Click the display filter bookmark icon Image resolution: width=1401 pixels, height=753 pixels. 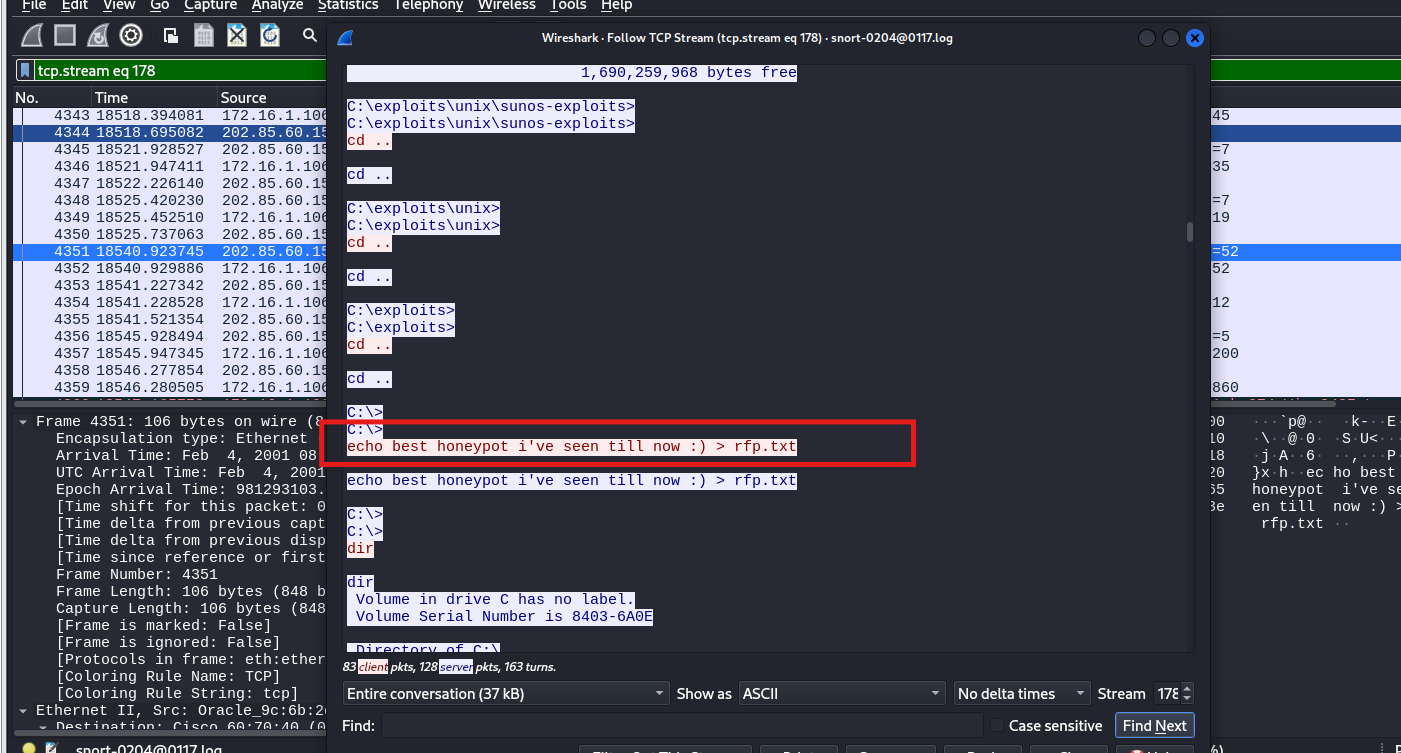[x=25, y=71]
